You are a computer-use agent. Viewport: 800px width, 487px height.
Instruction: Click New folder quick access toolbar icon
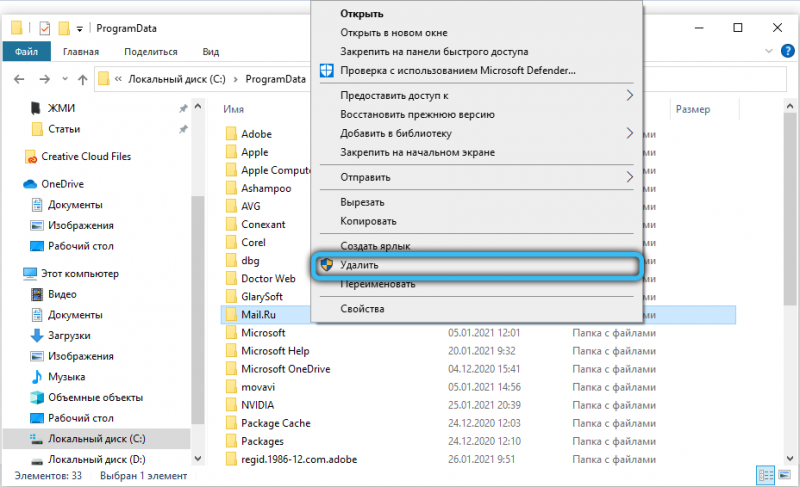(x=64, y=28)
